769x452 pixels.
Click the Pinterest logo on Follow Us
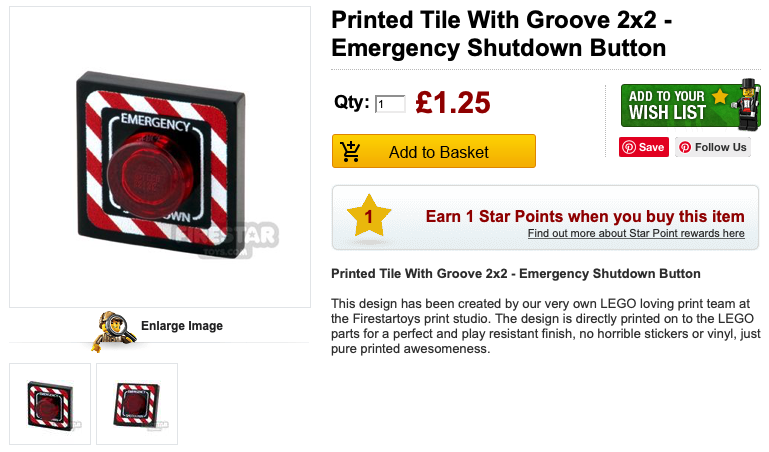click(685, 147)
